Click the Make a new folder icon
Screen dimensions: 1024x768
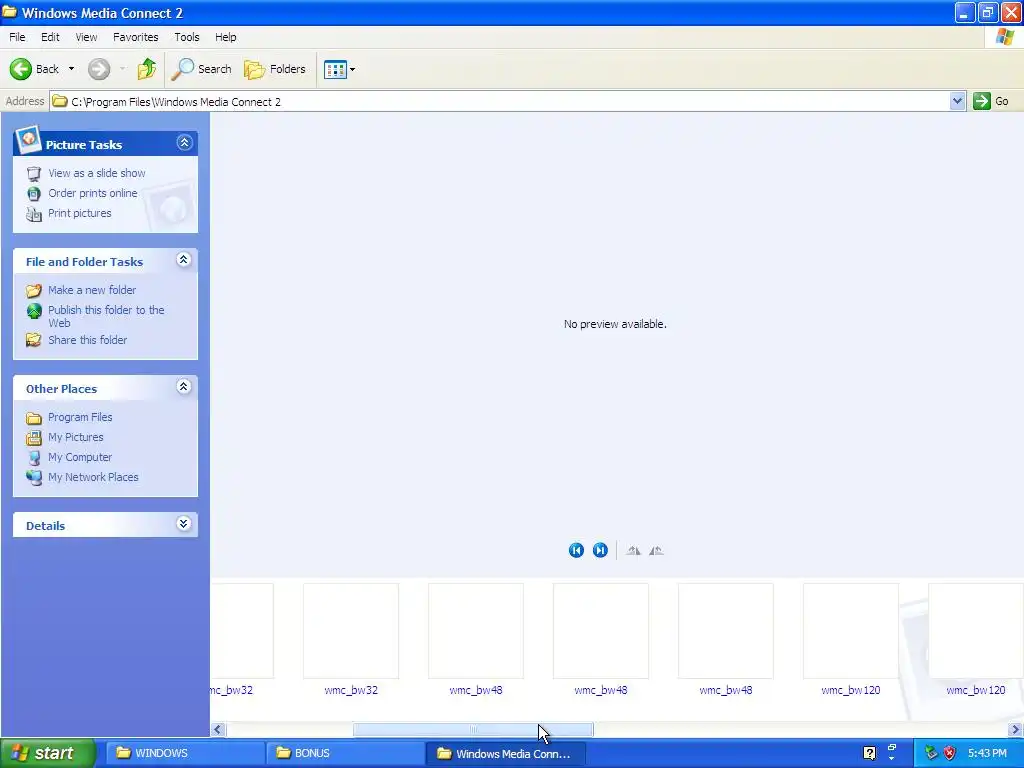point(33,291)
